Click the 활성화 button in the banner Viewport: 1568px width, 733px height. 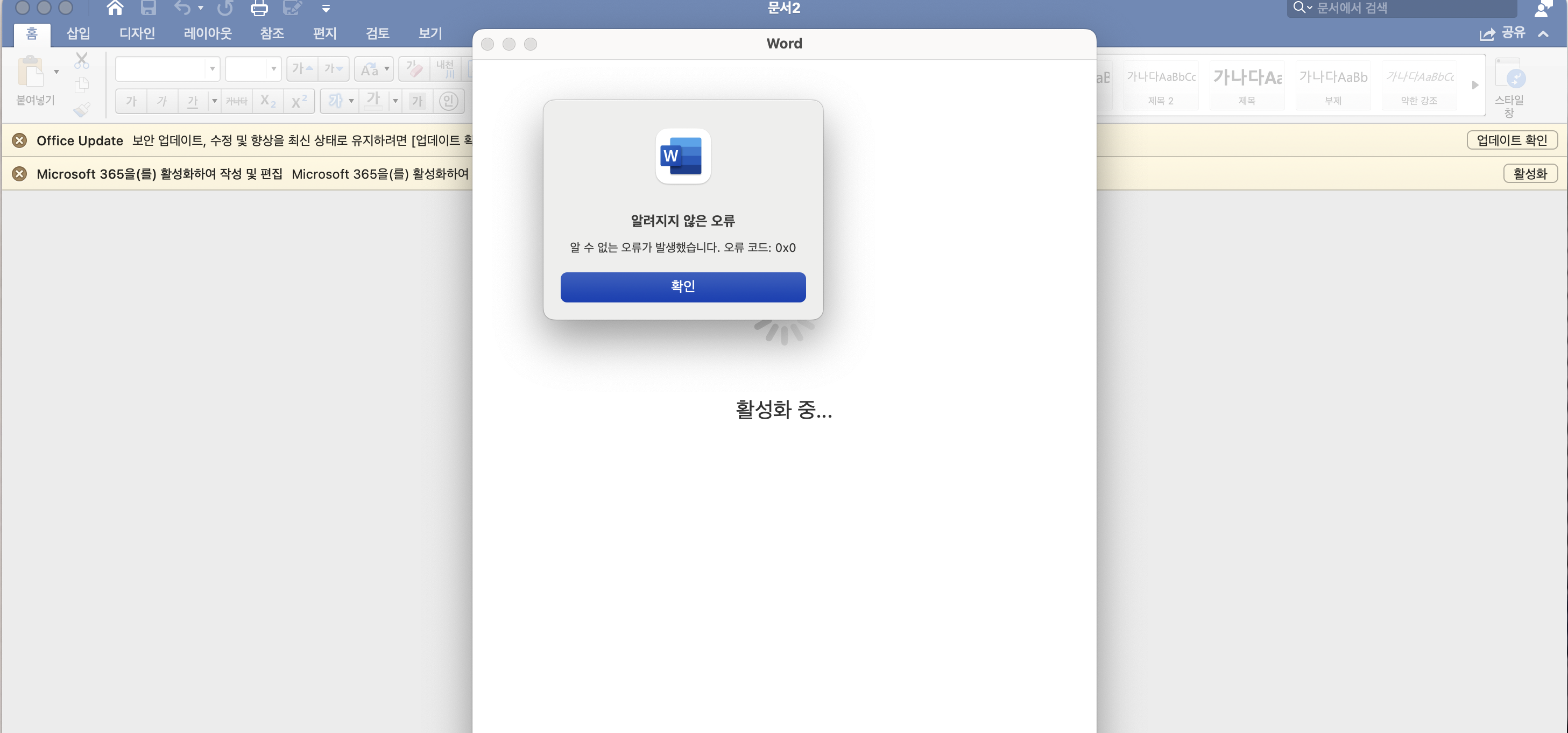tap(1530, 174)
